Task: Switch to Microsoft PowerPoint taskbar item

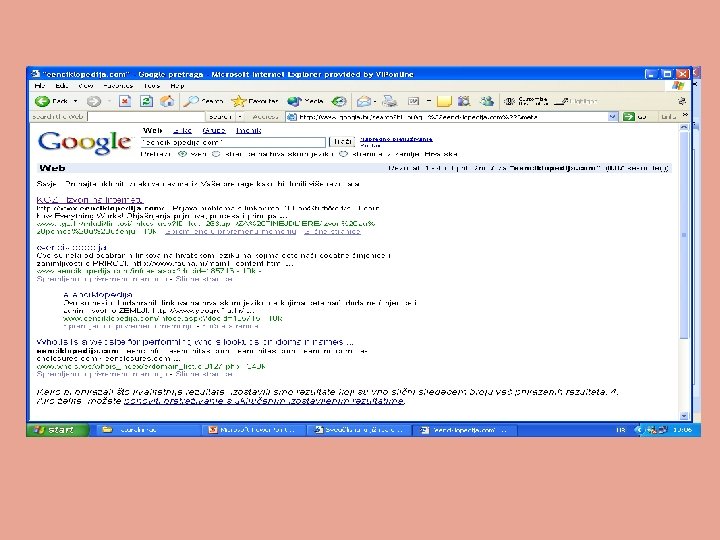Action: coord(255,430)
